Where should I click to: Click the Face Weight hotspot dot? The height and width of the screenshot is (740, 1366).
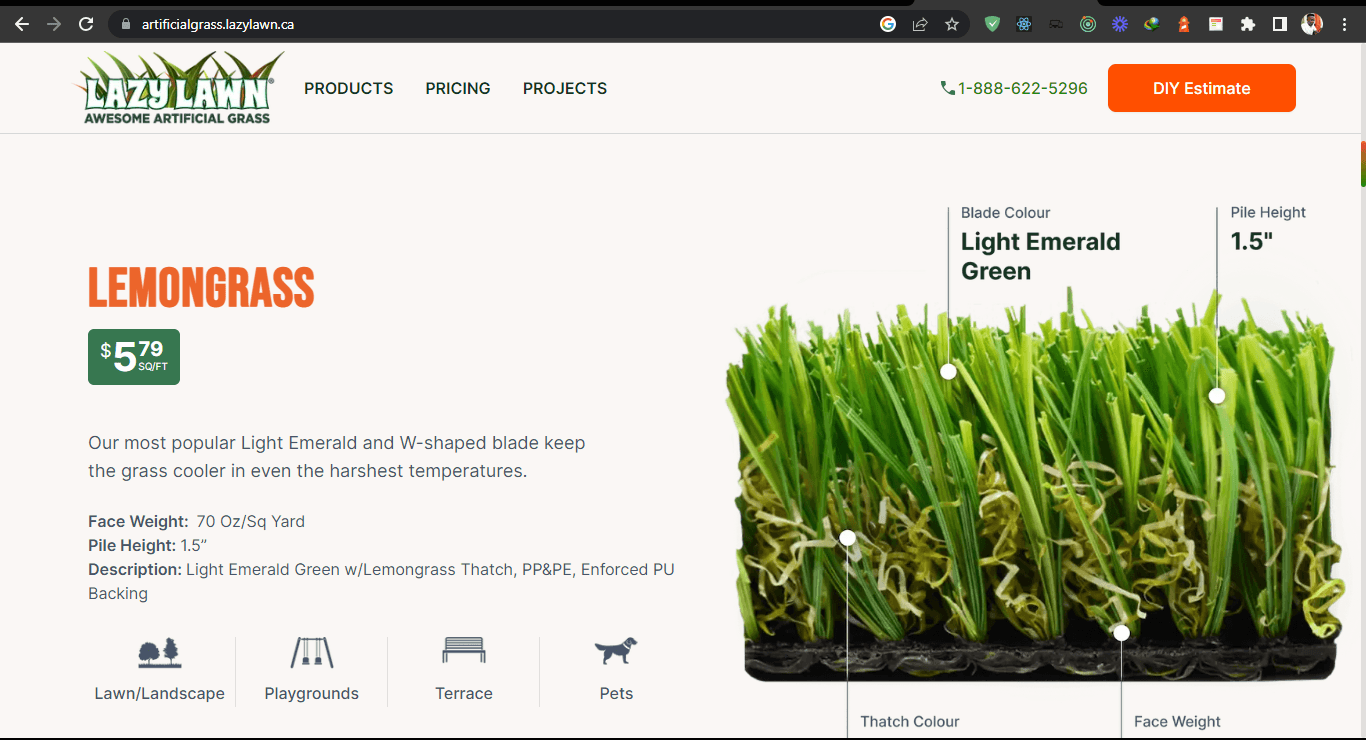(1122, 633)
